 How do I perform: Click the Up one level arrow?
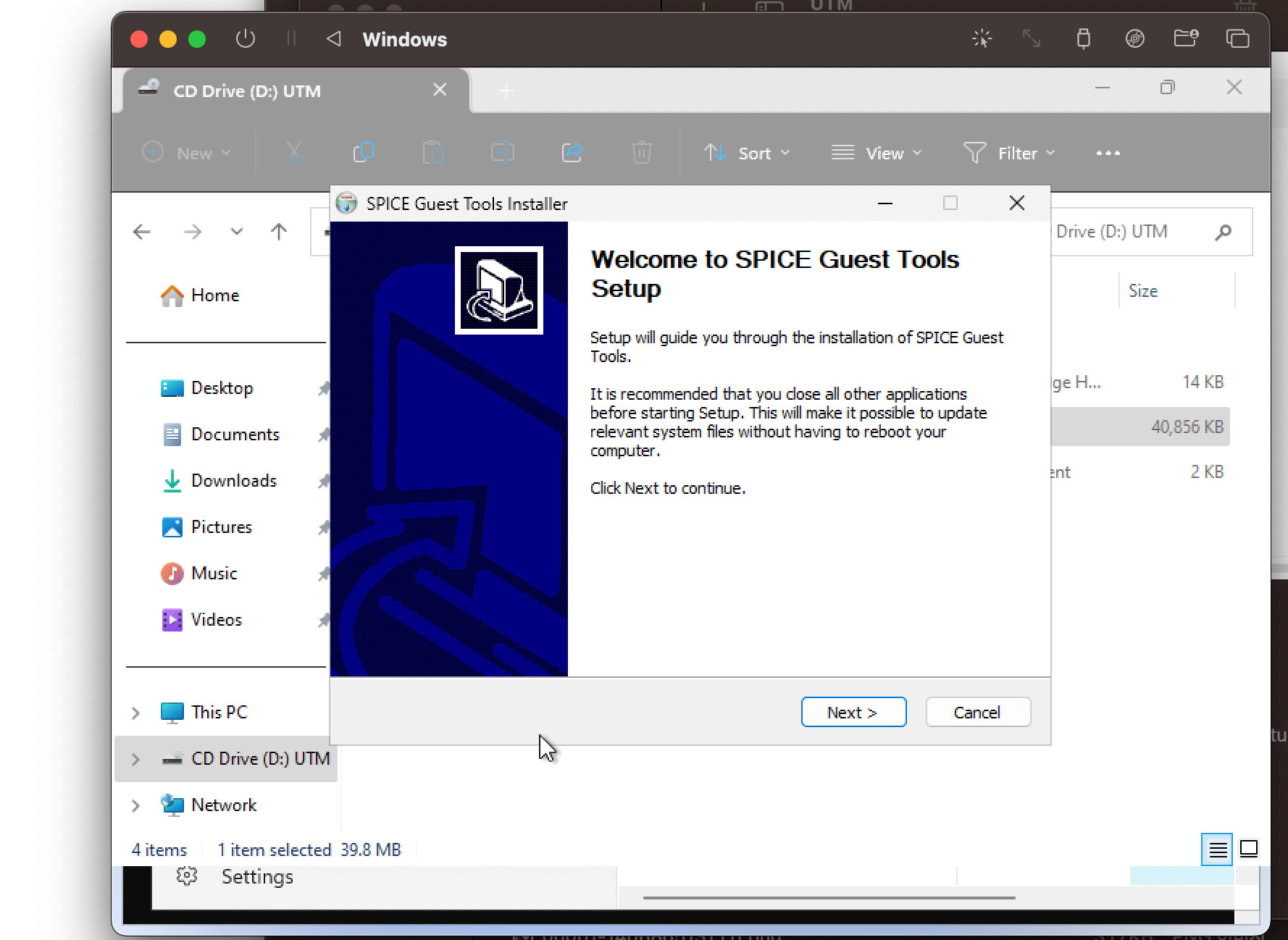point(279,232)
